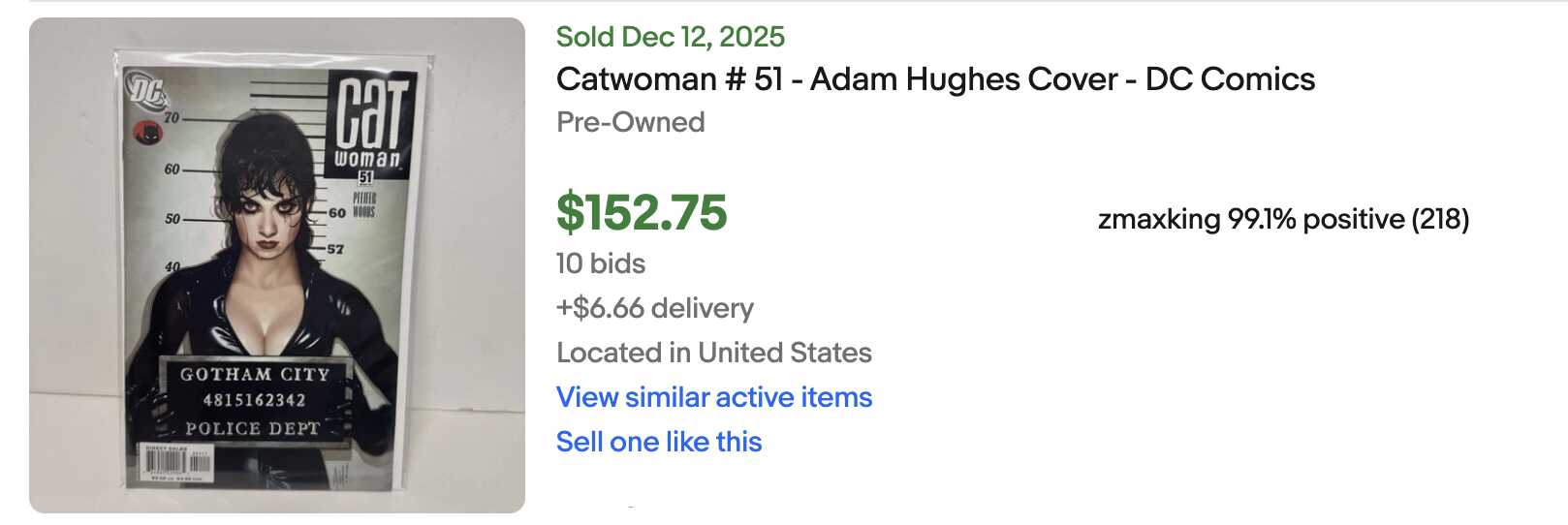Click the 10 bids text
Image resolution: width=1568 pixels, height=525 pixels.
point(601,263)
